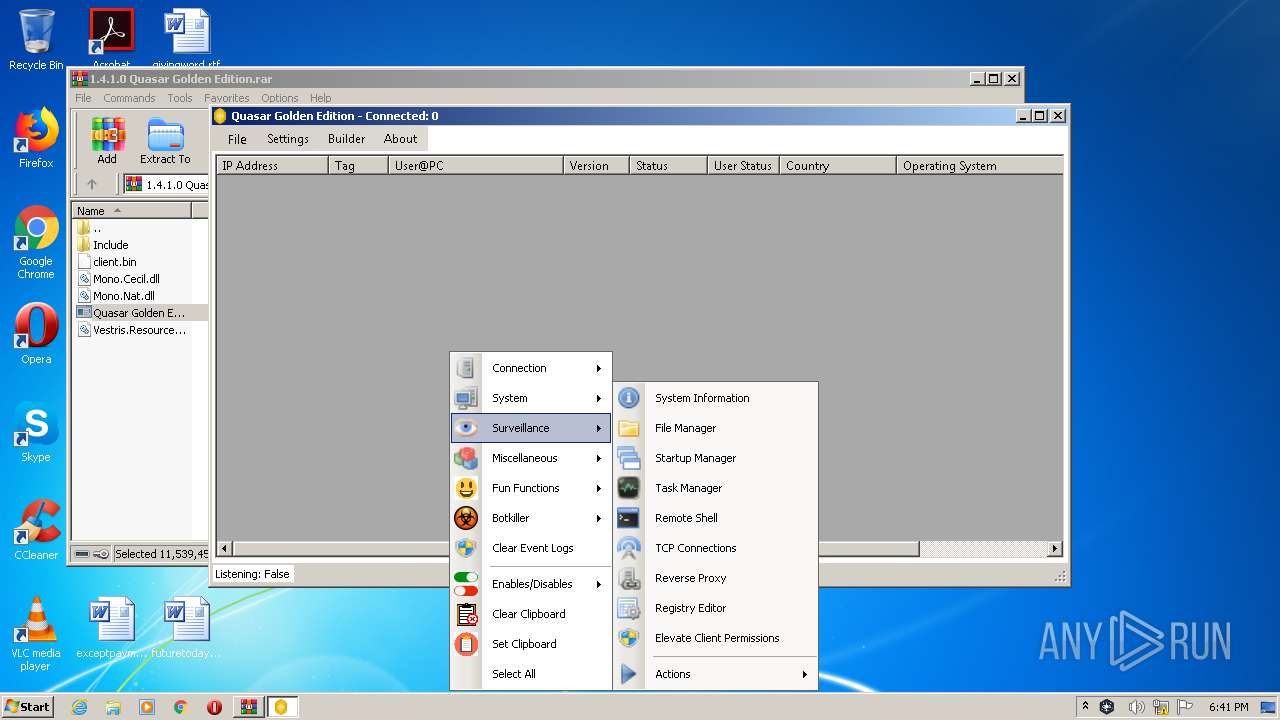Viewport: 1280px width, 720px height.
Task: Expand the Enables/Disables submenu arrow
Action: click(x=599, y=584)
